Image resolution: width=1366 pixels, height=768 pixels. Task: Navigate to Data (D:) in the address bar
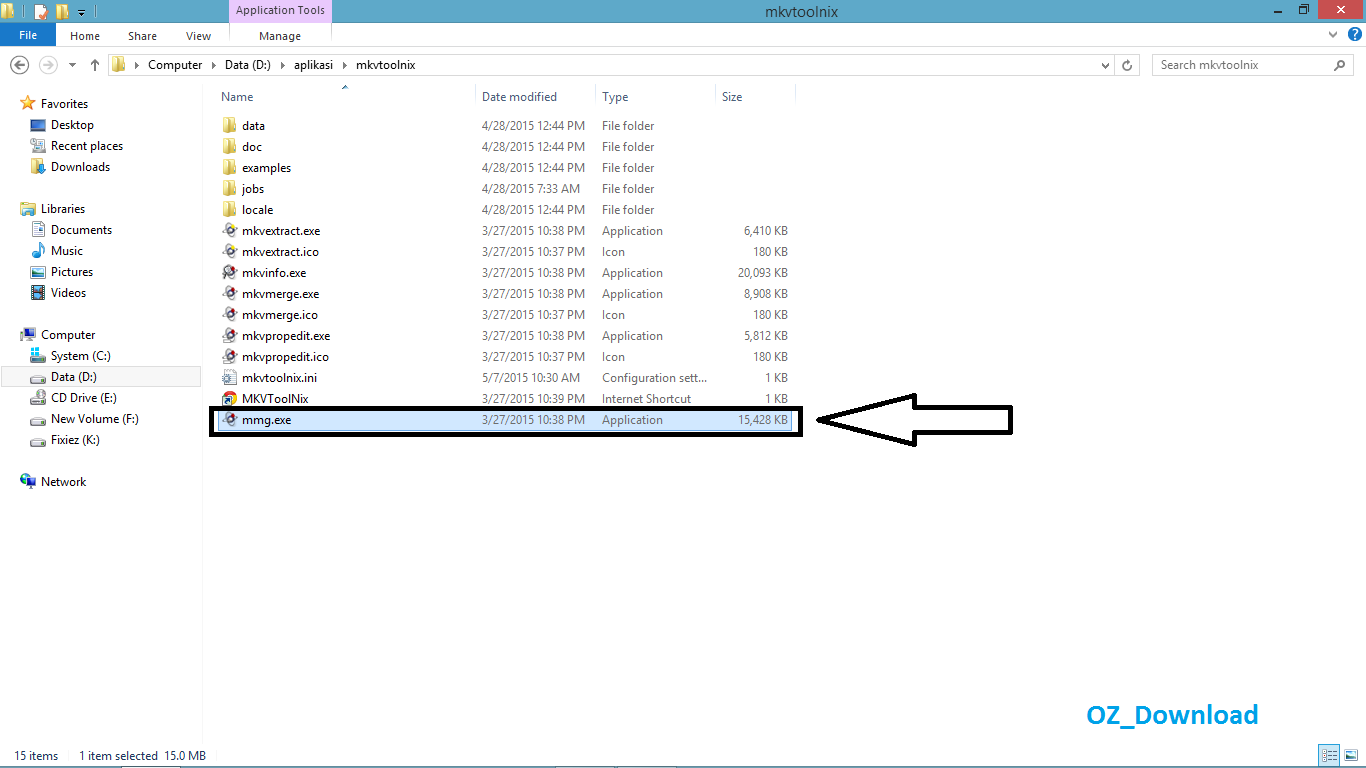250,65
